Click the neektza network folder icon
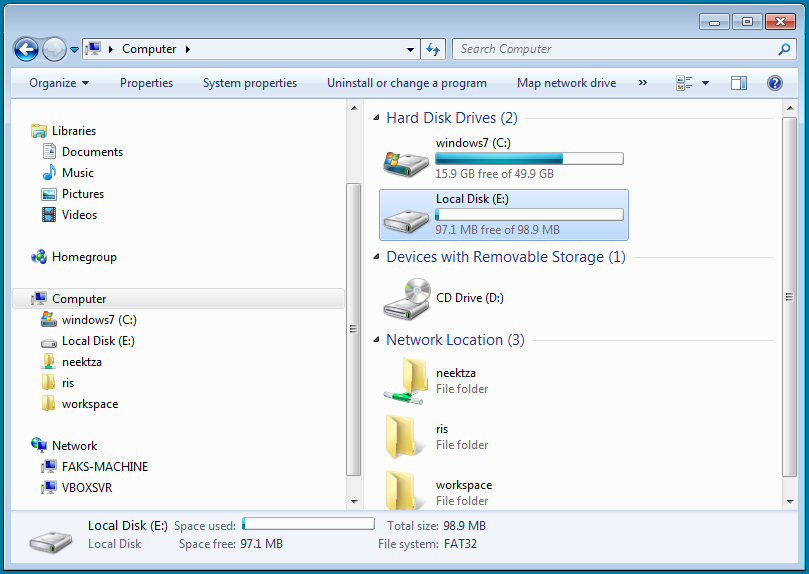 [x=406, y=381]
